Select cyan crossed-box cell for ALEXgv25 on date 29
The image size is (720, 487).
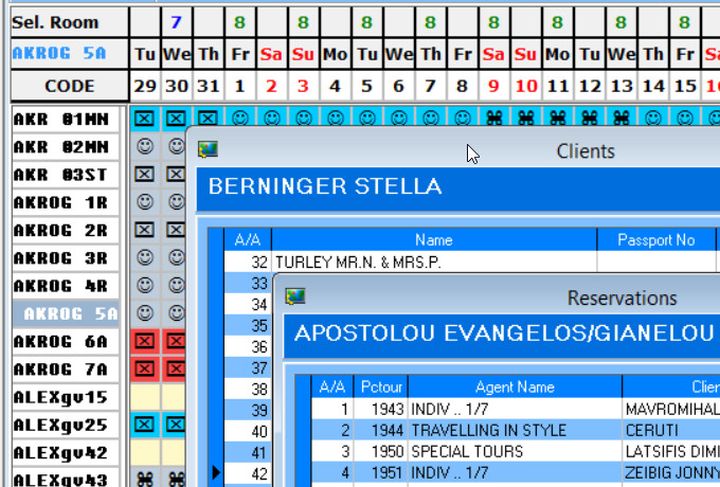145,425
